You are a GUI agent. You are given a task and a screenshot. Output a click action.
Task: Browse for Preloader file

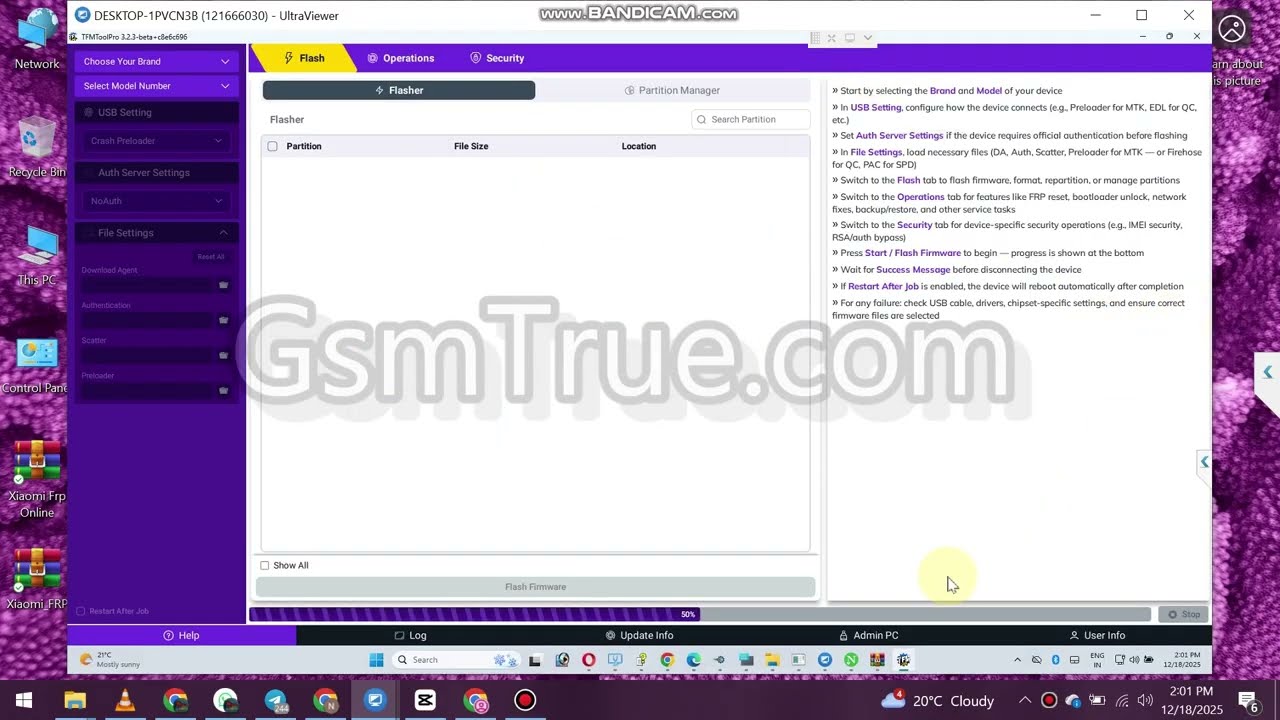click(x=223, y=390)
